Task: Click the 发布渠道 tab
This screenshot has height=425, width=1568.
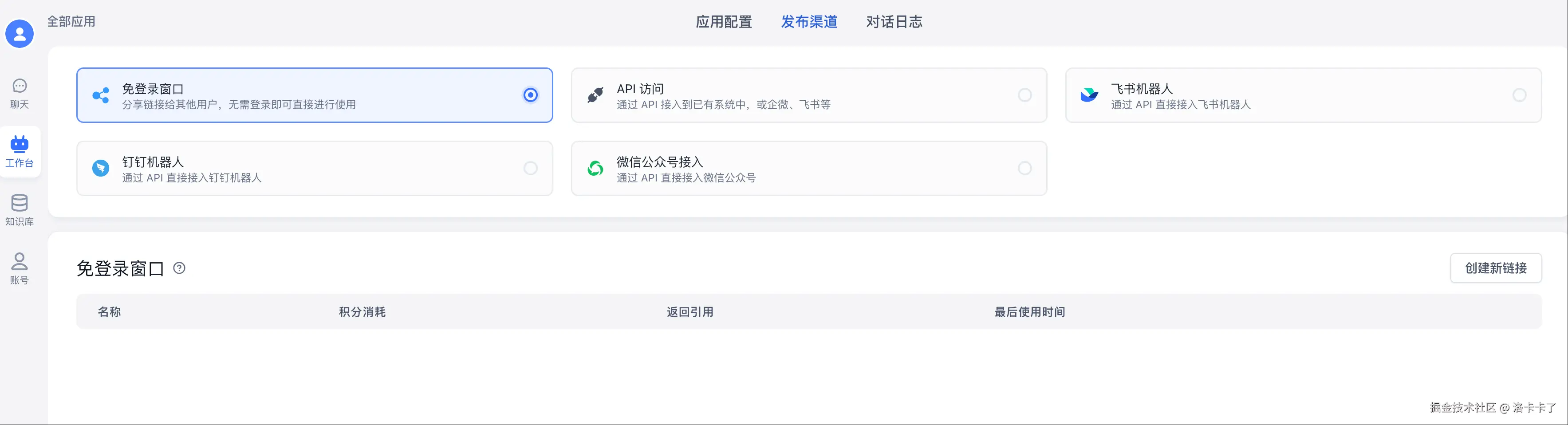Action: pos(809,22)
